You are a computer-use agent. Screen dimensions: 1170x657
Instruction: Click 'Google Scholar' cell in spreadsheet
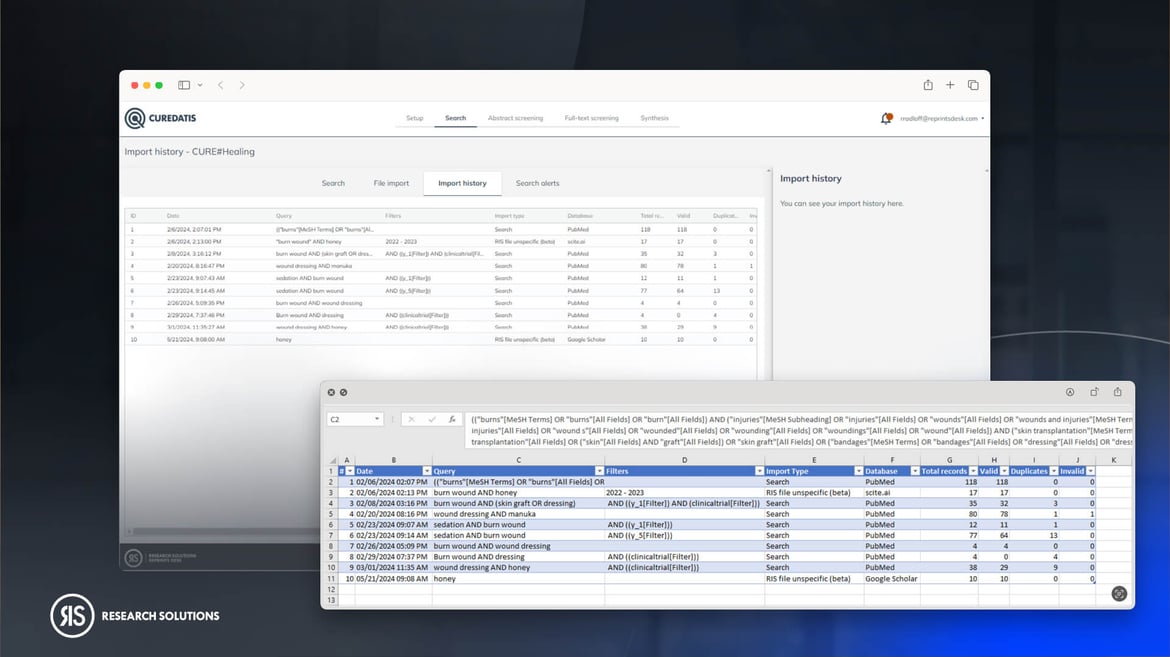point(891,579)
